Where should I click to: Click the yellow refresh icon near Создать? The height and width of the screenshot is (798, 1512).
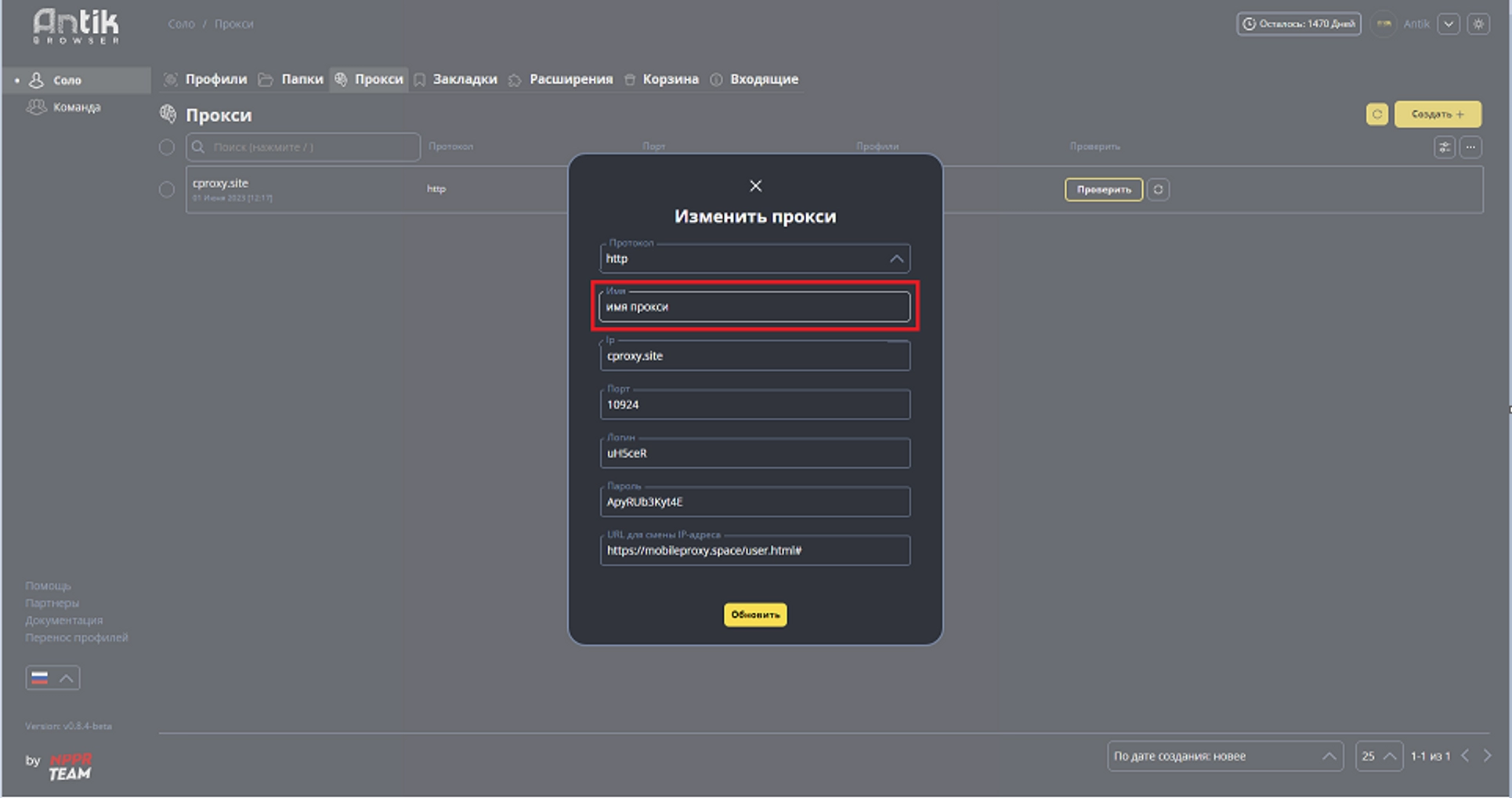1377,114
